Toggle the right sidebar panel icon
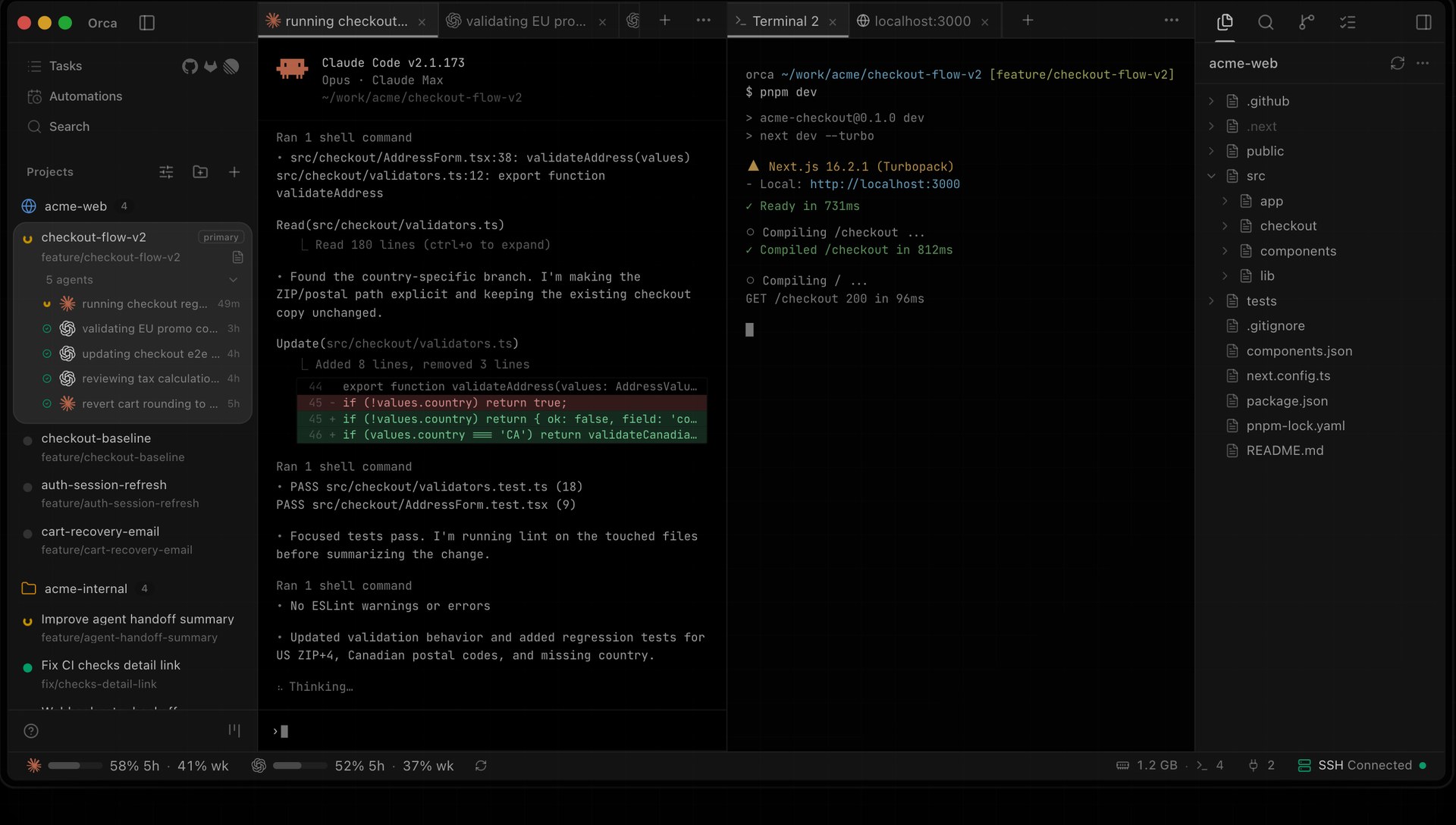The width and height of the screenshot is (1456, 825). tap(1423, 22)
